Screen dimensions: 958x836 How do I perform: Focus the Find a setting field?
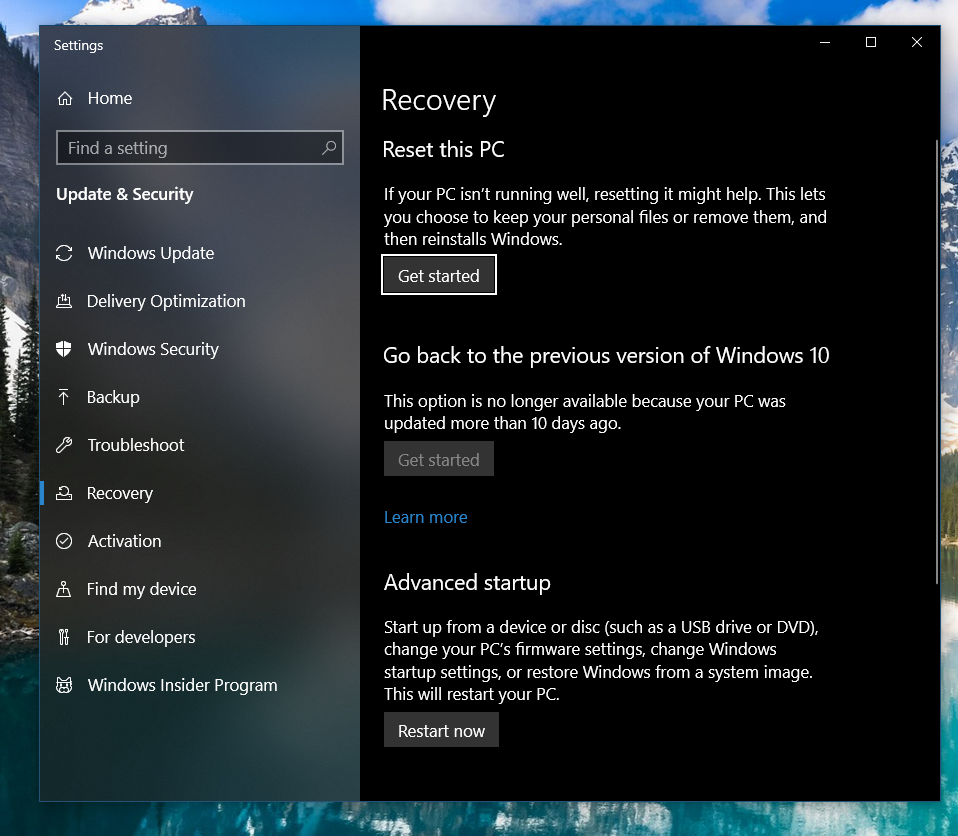[x=200, y=147]
